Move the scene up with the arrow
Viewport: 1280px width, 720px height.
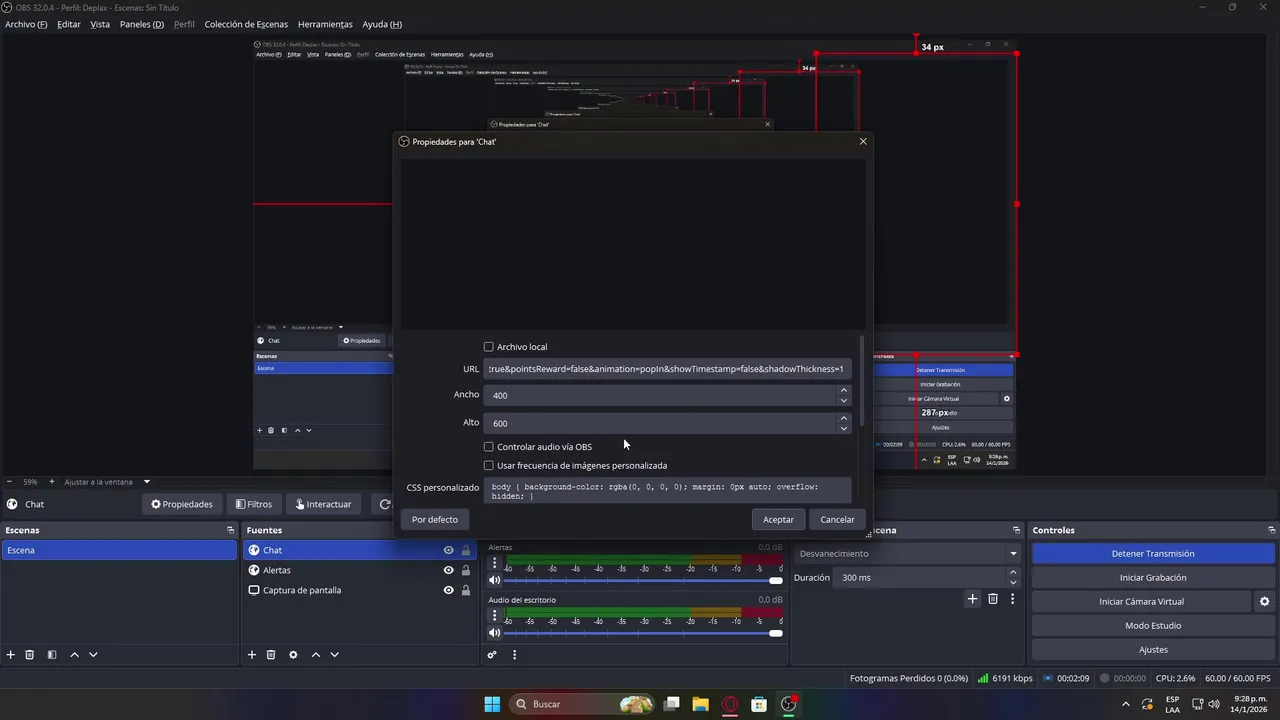click(74, 655)
